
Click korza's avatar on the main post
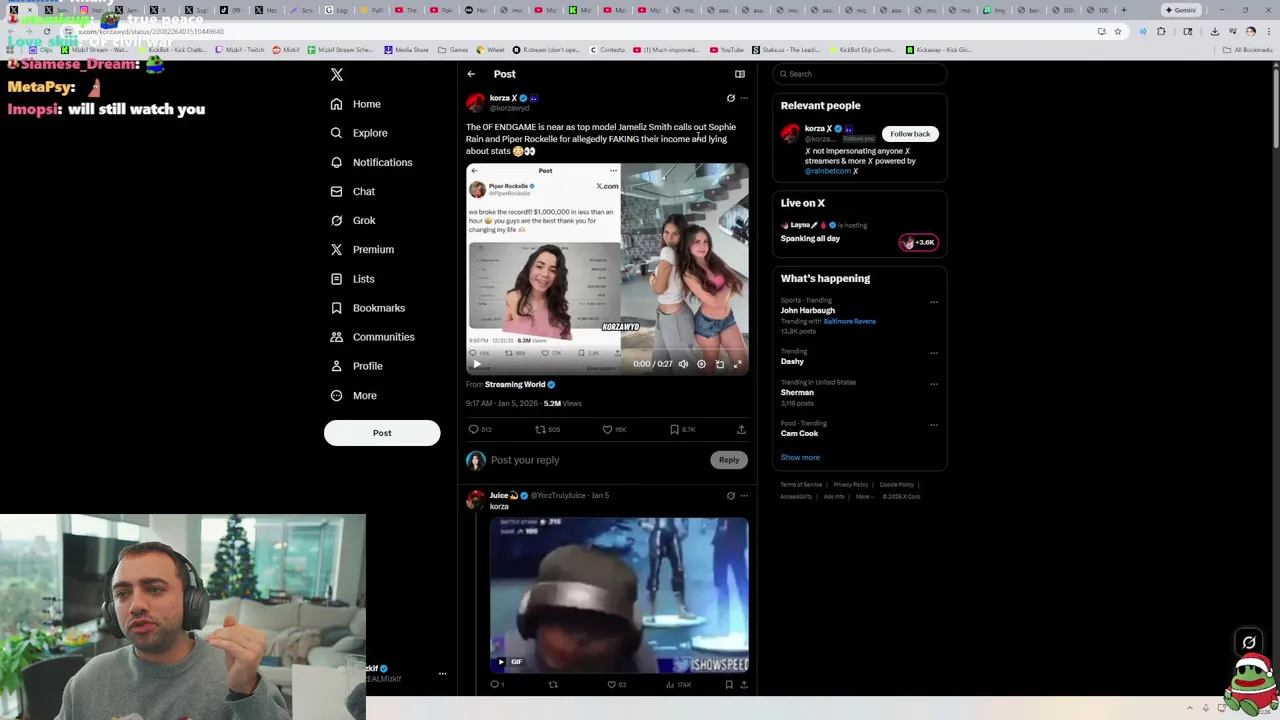pos(475,102)
